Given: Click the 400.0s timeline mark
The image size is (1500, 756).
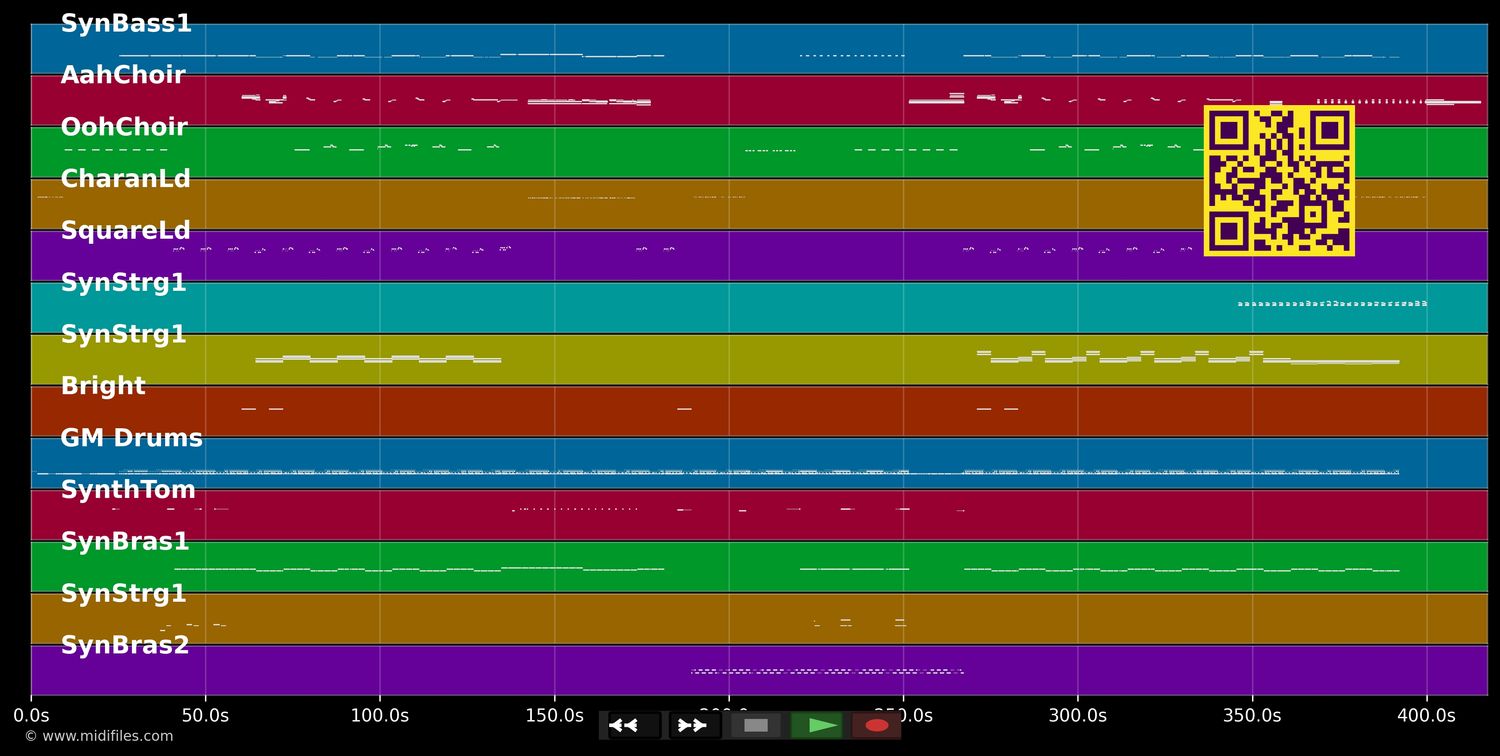Looking at the screenshot, I should pyautogui.click(x=1426, y=715).
